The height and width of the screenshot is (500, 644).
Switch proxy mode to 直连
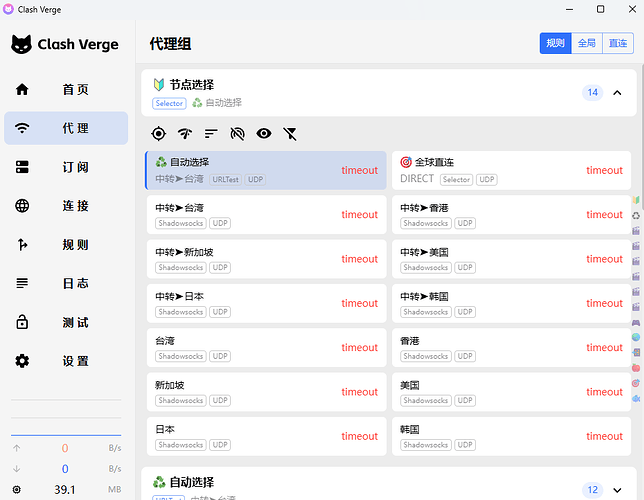618,43
